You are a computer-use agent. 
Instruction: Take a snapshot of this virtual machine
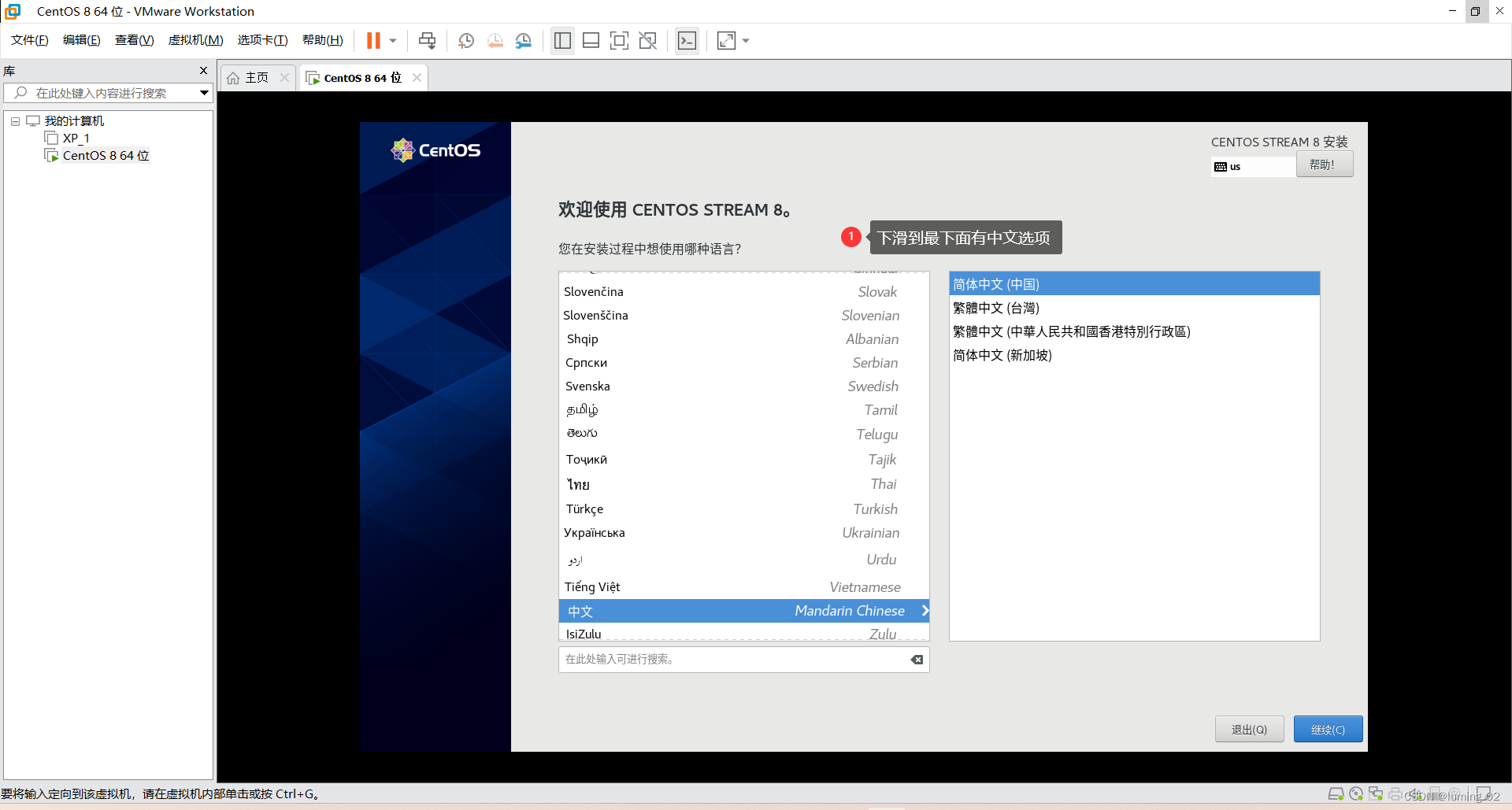click(x=466, y=40)
